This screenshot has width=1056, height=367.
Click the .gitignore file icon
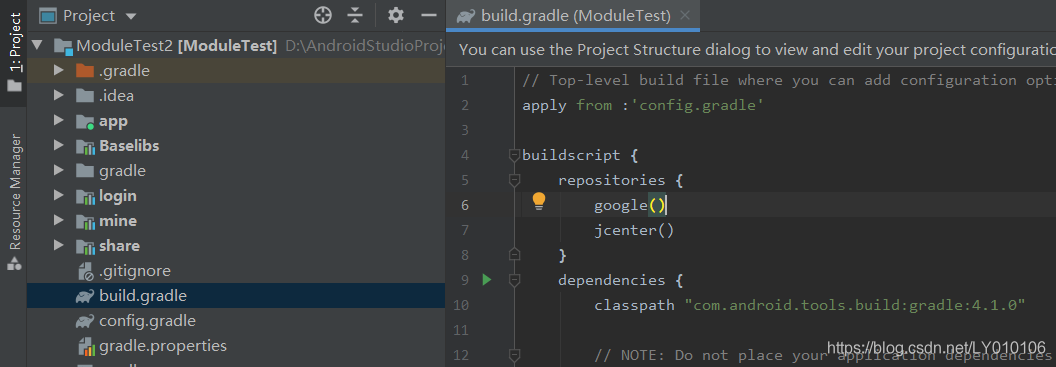[x=86, y=271]
